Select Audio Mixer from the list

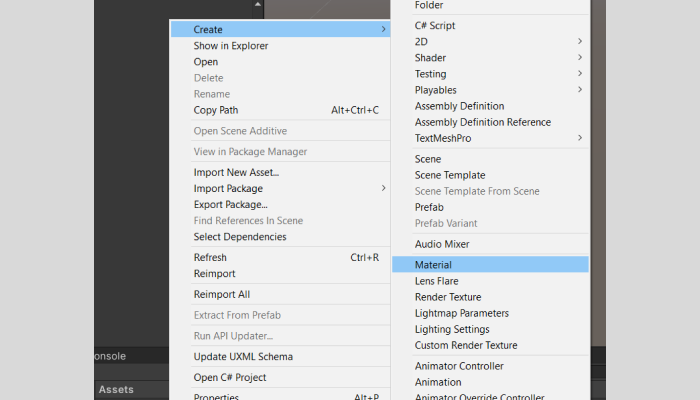pyautogui.click(x=442, y=244)
